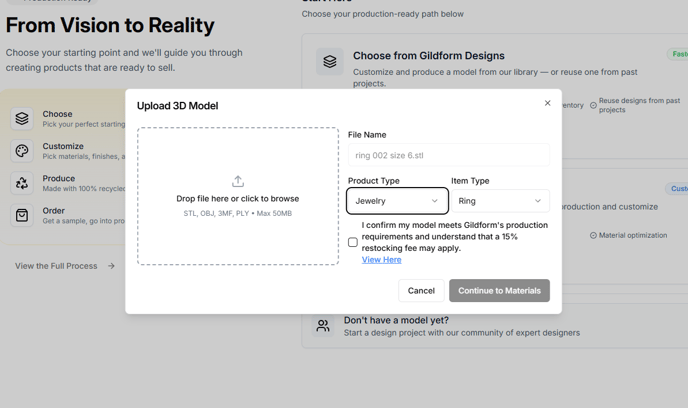
Task: Click the Choose step layers icon
Action: [x=22, y=118]
